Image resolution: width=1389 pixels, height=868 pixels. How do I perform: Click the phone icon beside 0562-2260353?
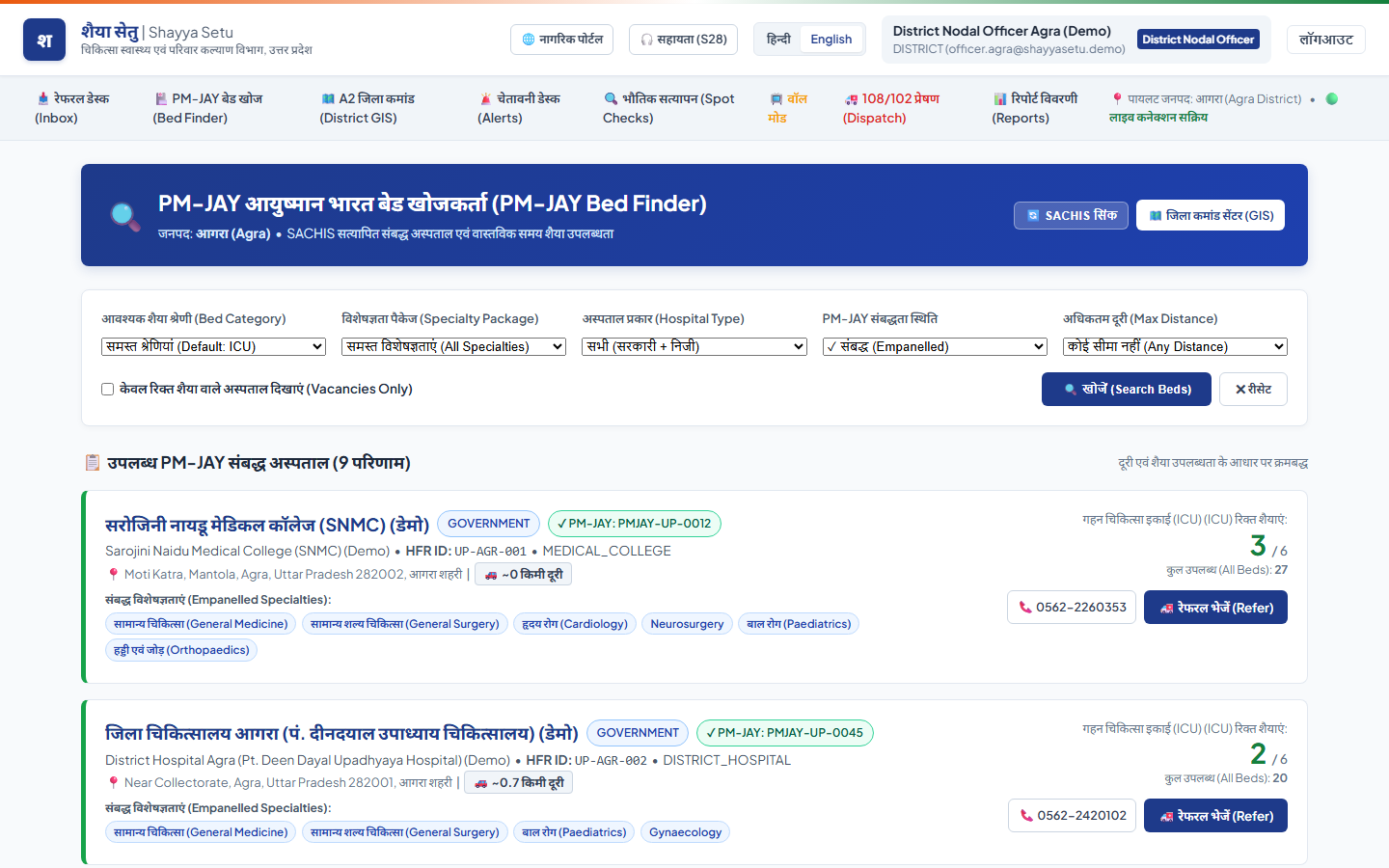pos(1025,608)
